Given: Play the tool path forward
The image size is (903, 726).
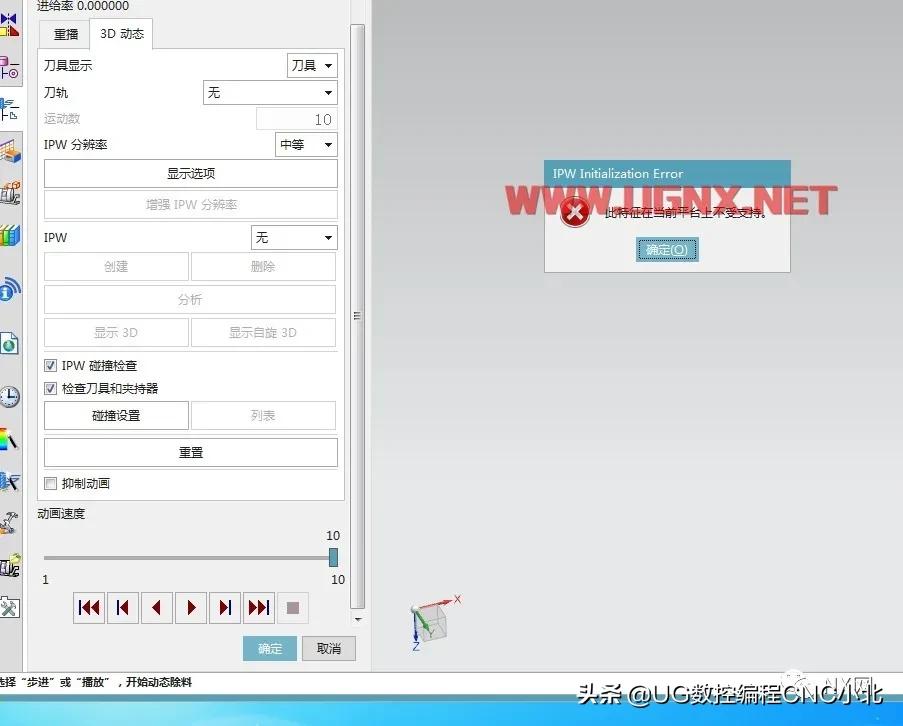Looking at the screenshot, I should click(x=191, y=607).
